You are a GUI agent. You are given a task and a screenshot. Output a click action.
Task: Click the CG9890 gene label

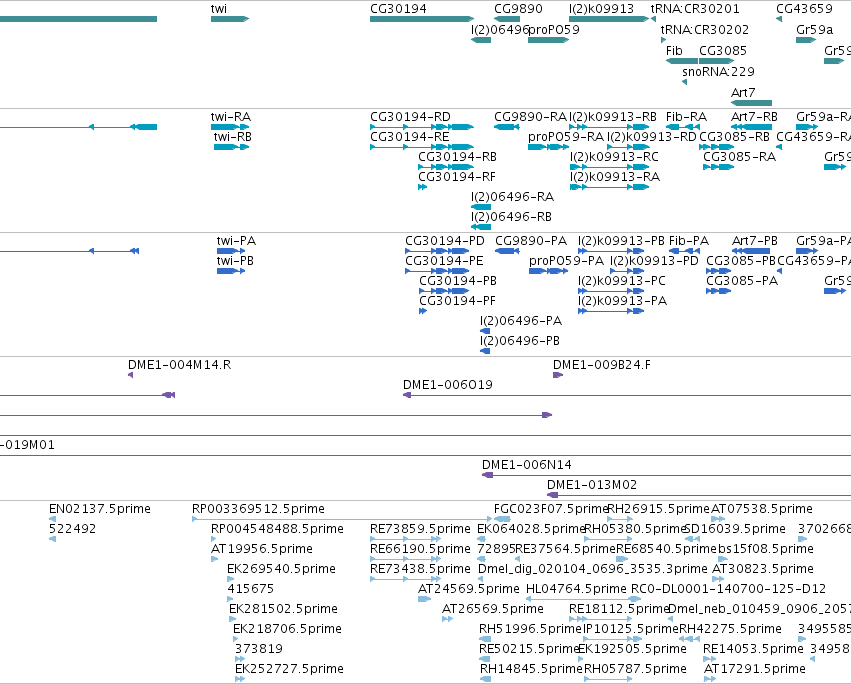pos(518,9)
